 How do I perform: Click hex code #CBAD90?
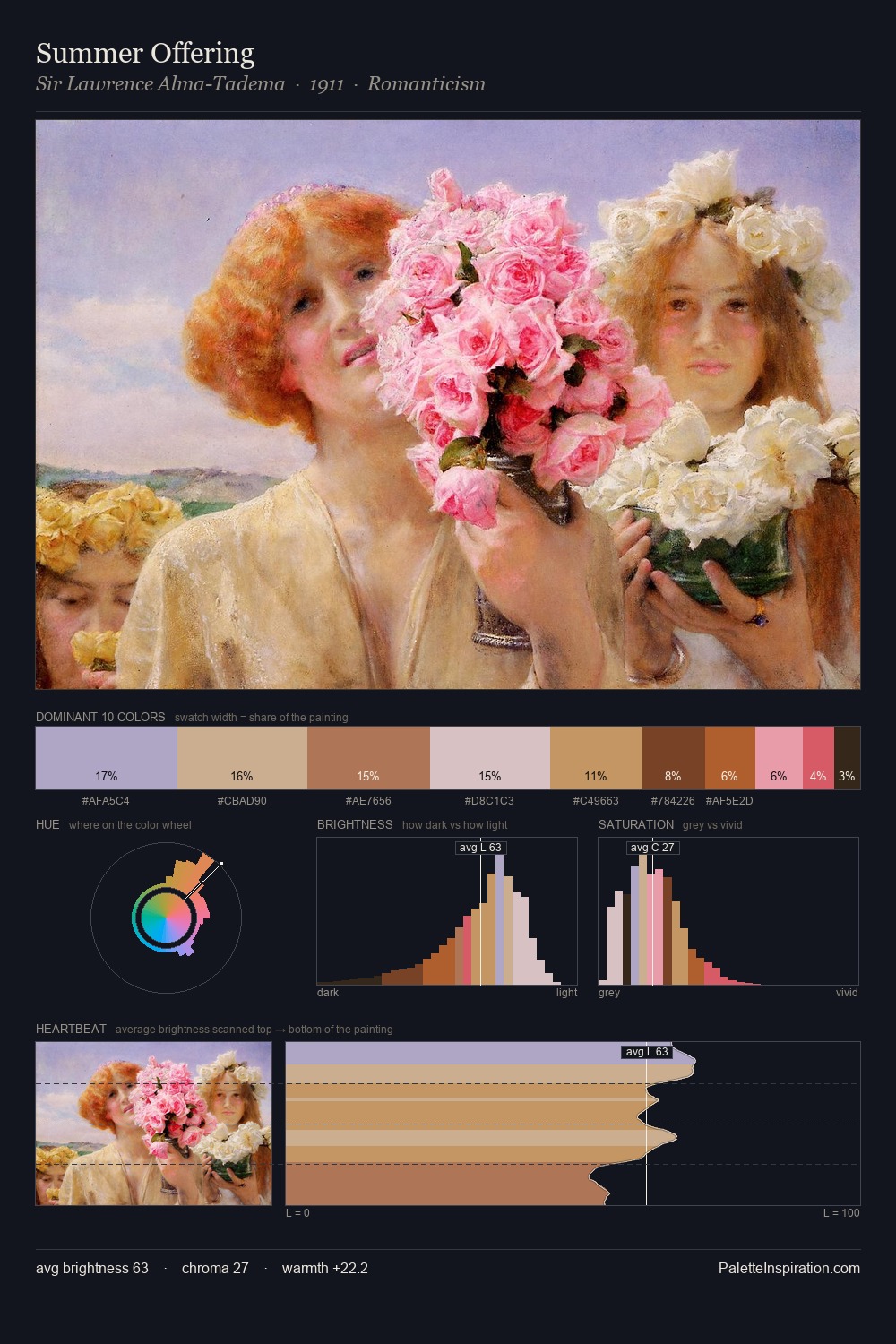click(242, 801)
